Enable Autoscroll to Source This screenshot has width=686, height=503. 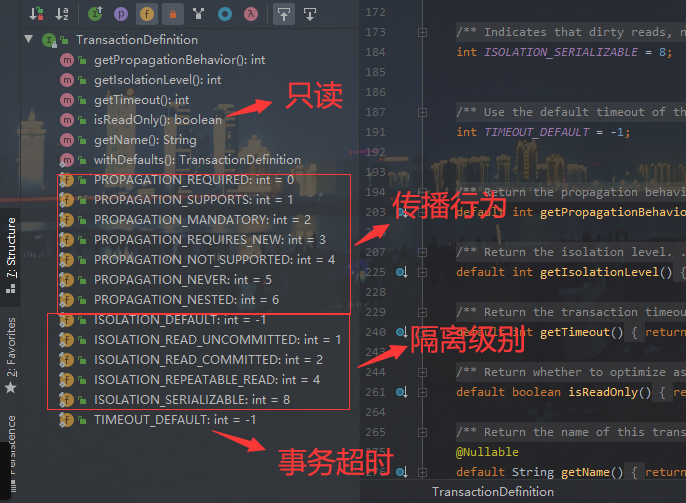(284, 14)
